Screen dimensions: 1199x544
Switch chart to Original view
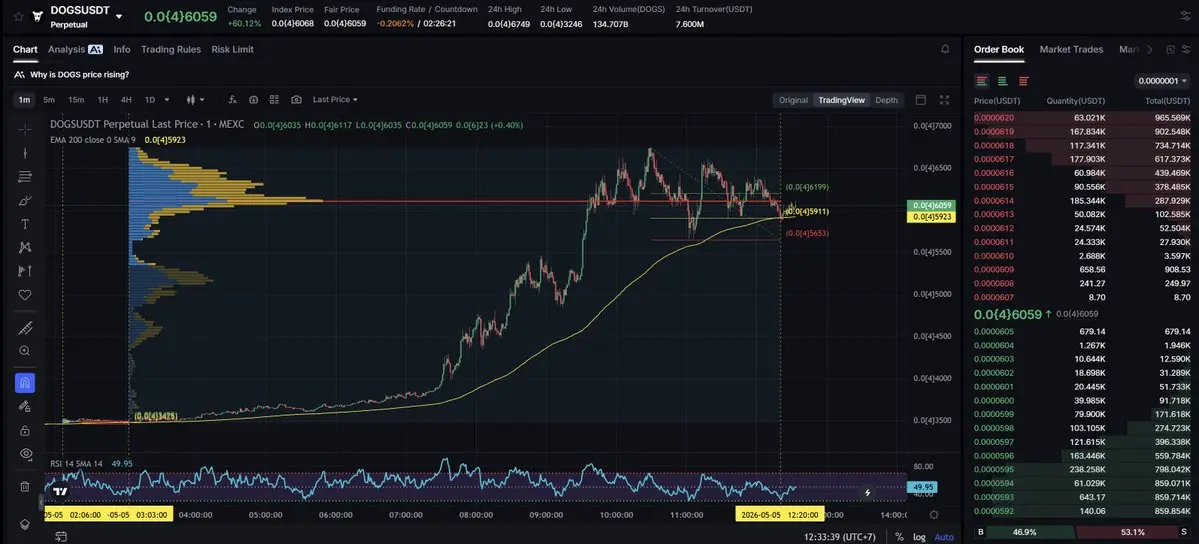(793, 99)
